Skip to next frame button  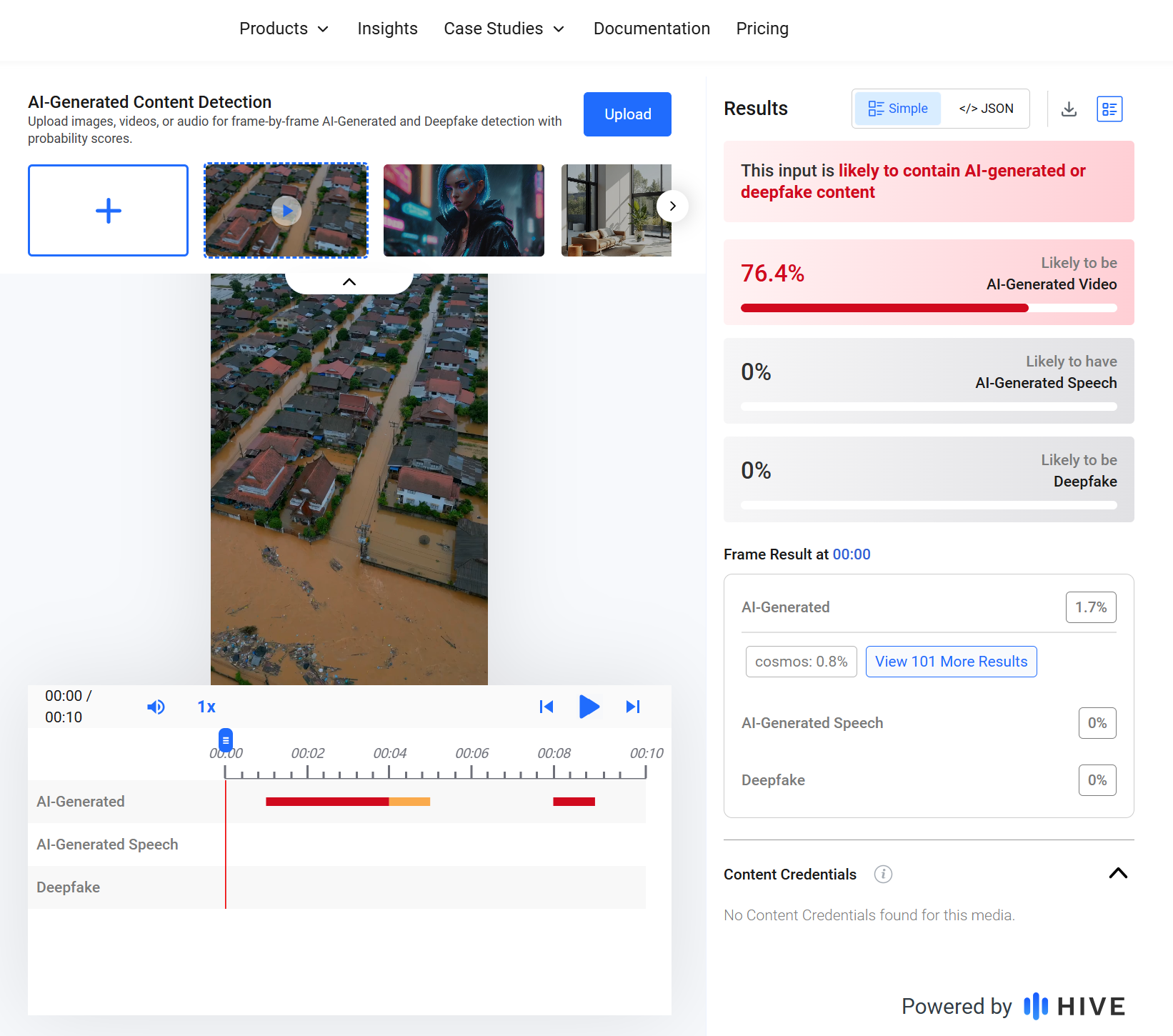tap(633, 707)
